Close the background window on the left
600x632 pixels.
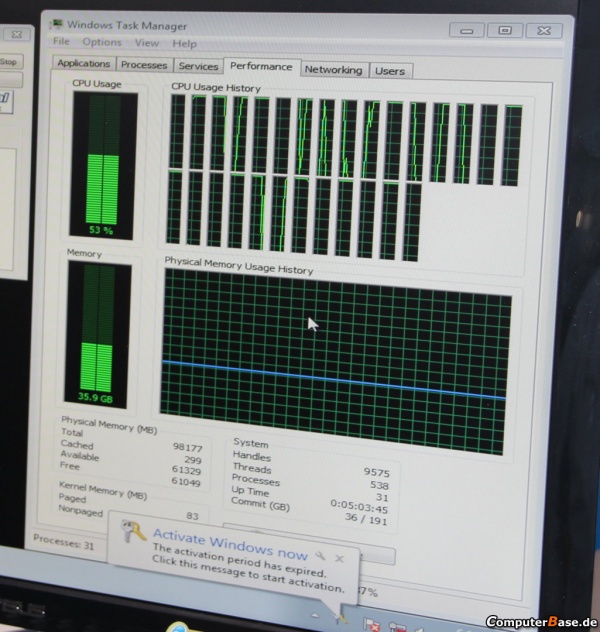point(17,35)
